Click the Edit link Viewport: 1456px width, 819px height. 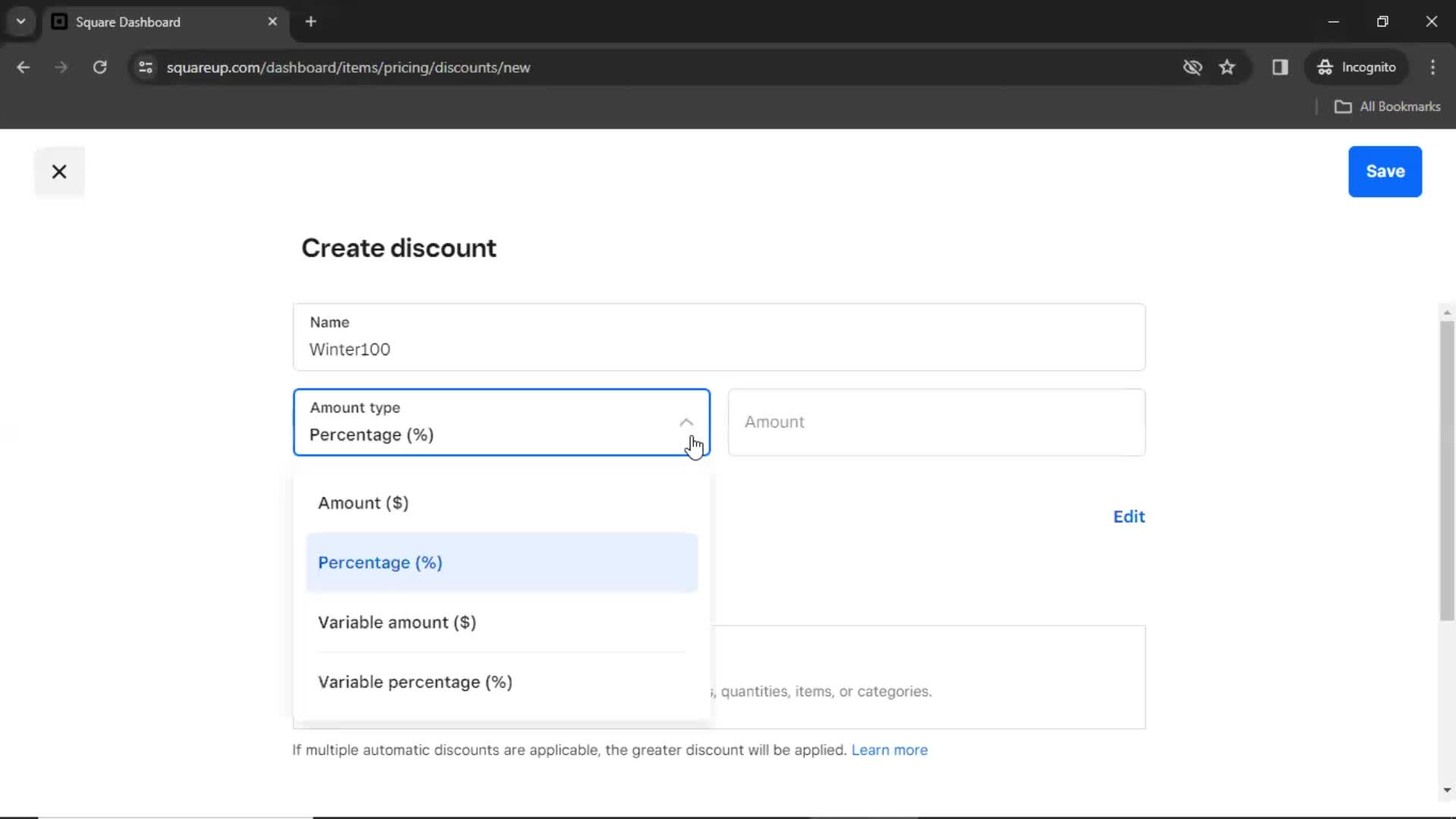click(1128, 516)
